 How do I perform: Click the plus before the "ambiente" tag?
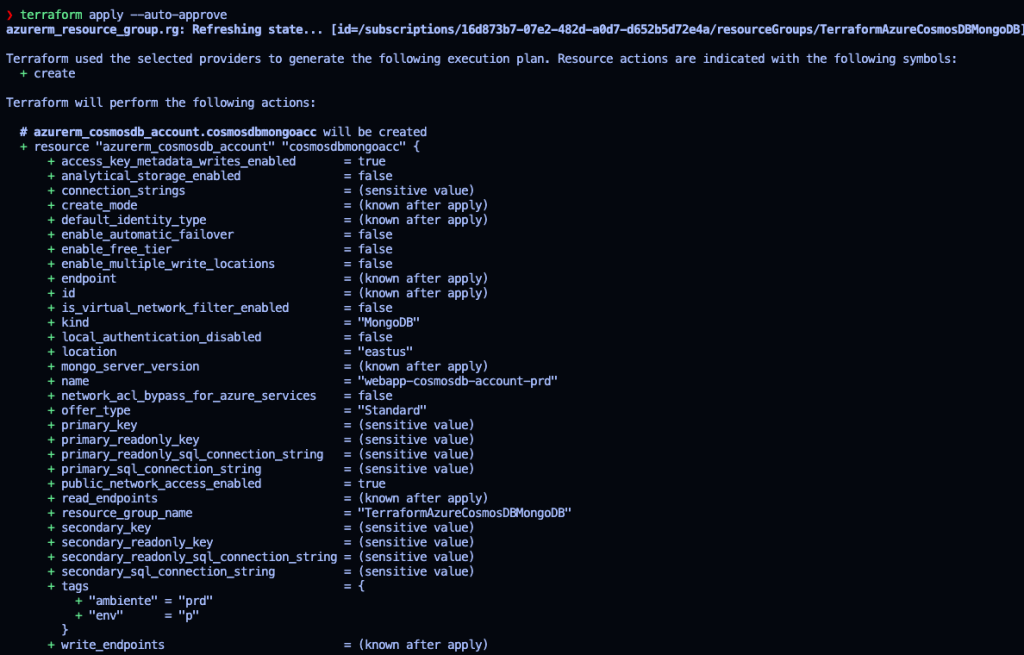pyautogui.click(x=79, y=600)
